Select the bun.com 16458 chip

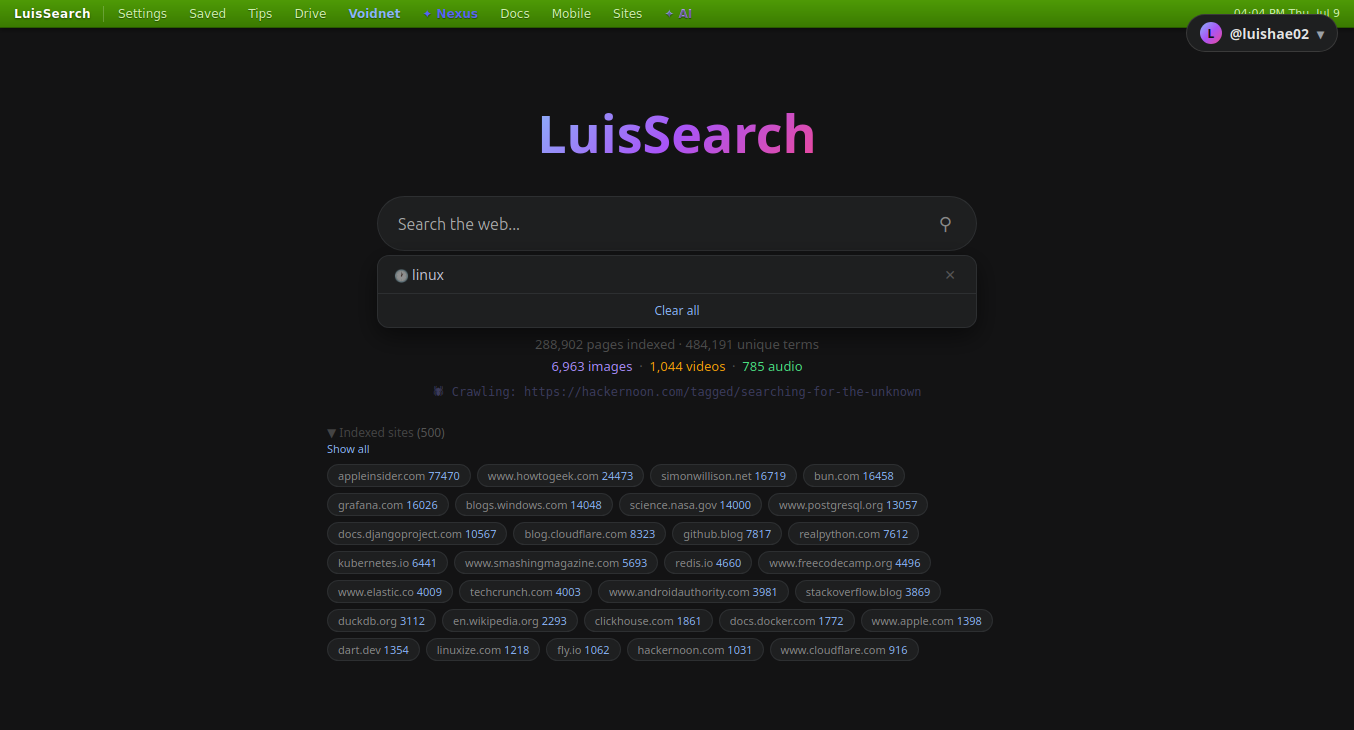coord(853,476)
